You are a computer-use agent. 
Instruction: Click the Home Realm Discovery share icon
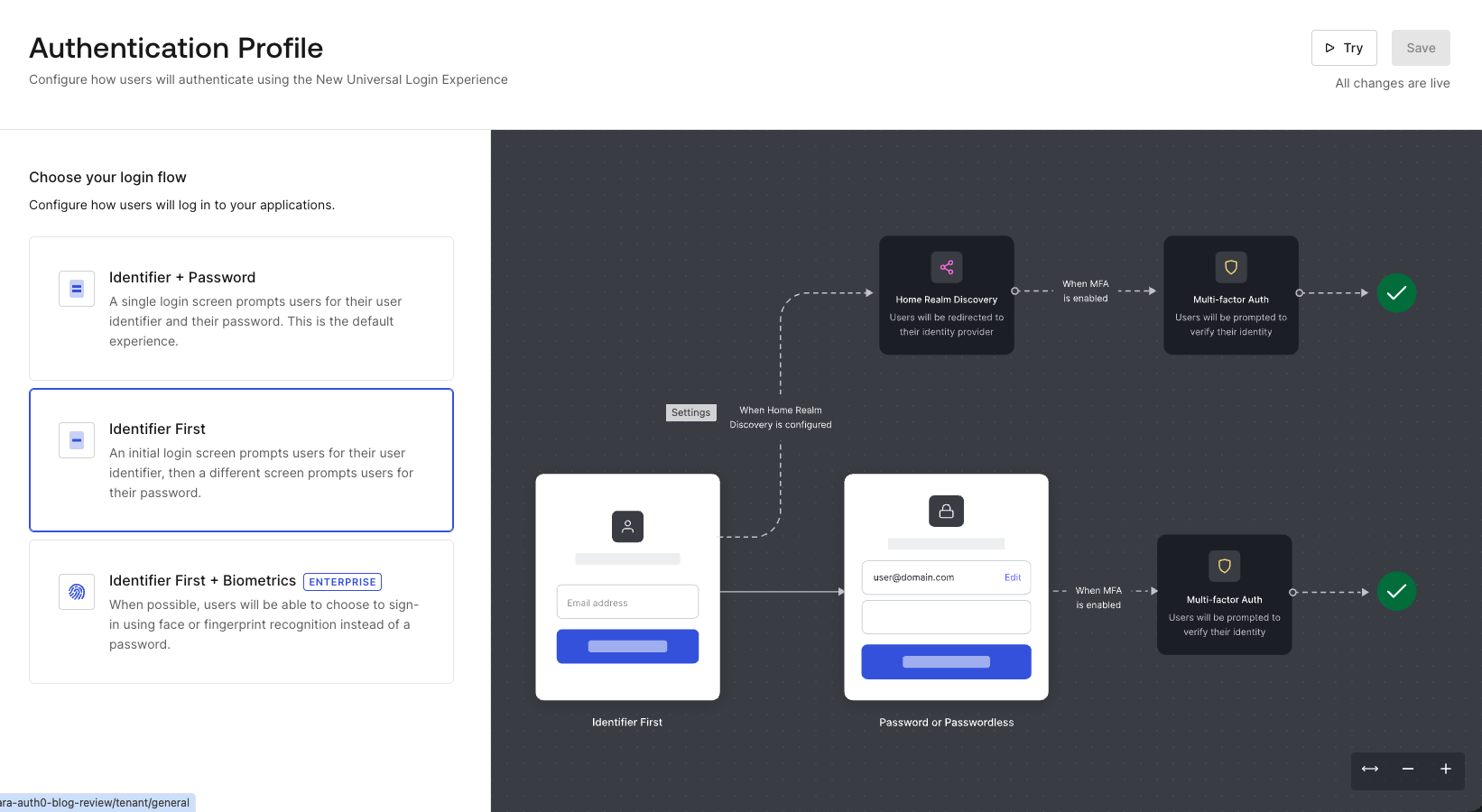946,267
